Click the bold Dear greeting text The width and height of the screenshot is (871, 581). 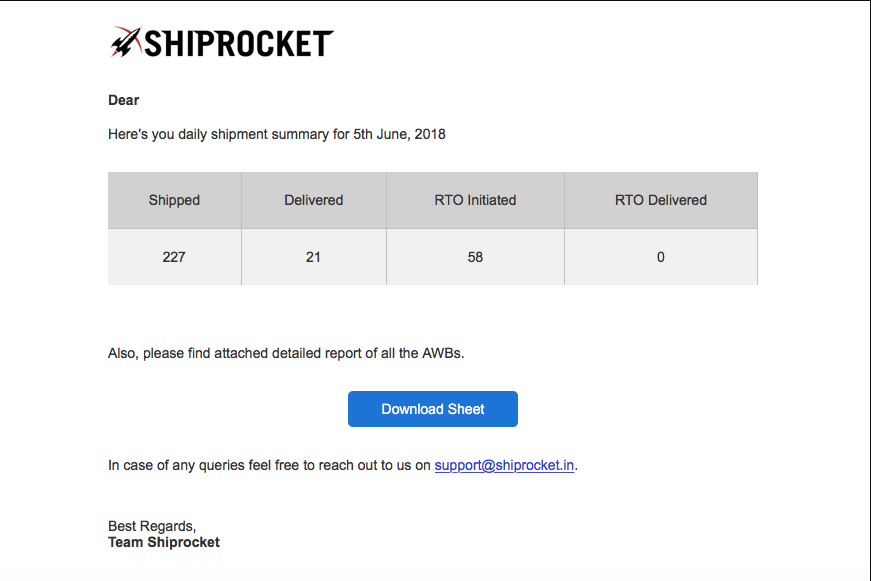tap(123, 100)
